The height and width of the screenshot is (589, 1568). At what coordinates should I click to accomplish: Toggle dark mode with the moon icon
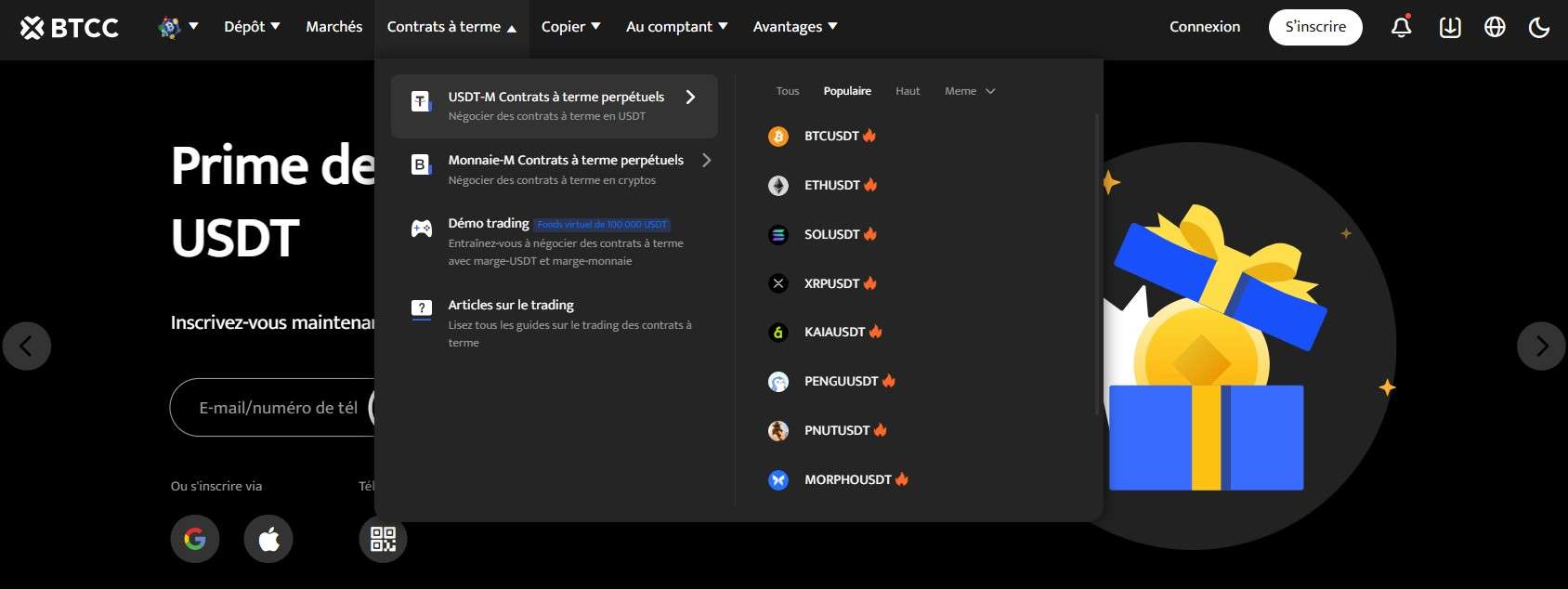pyautogui.click(x=1539, y=27)
